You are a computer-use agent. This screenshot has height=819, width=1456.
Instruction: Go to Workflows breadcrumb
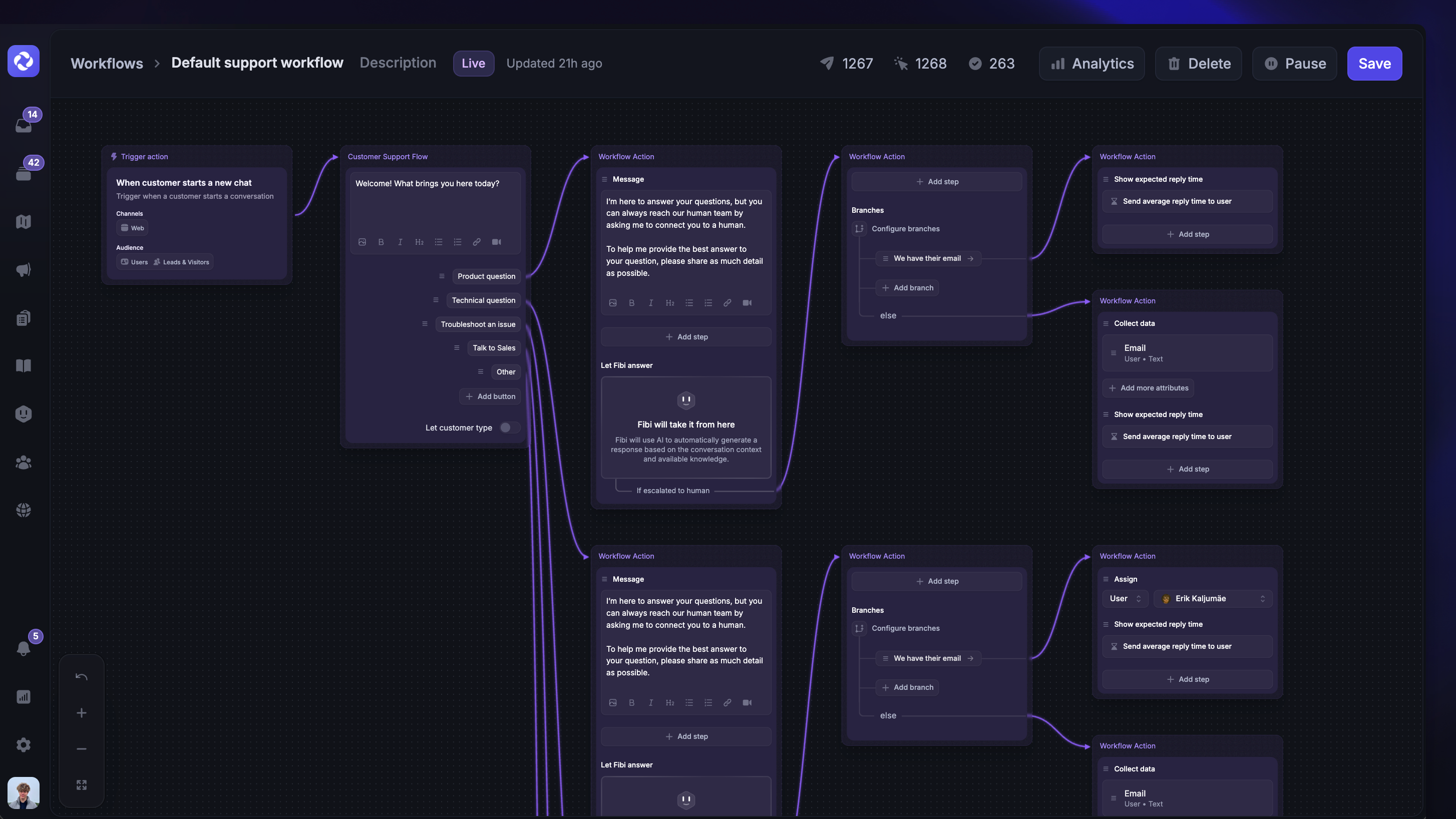point(107,63)
